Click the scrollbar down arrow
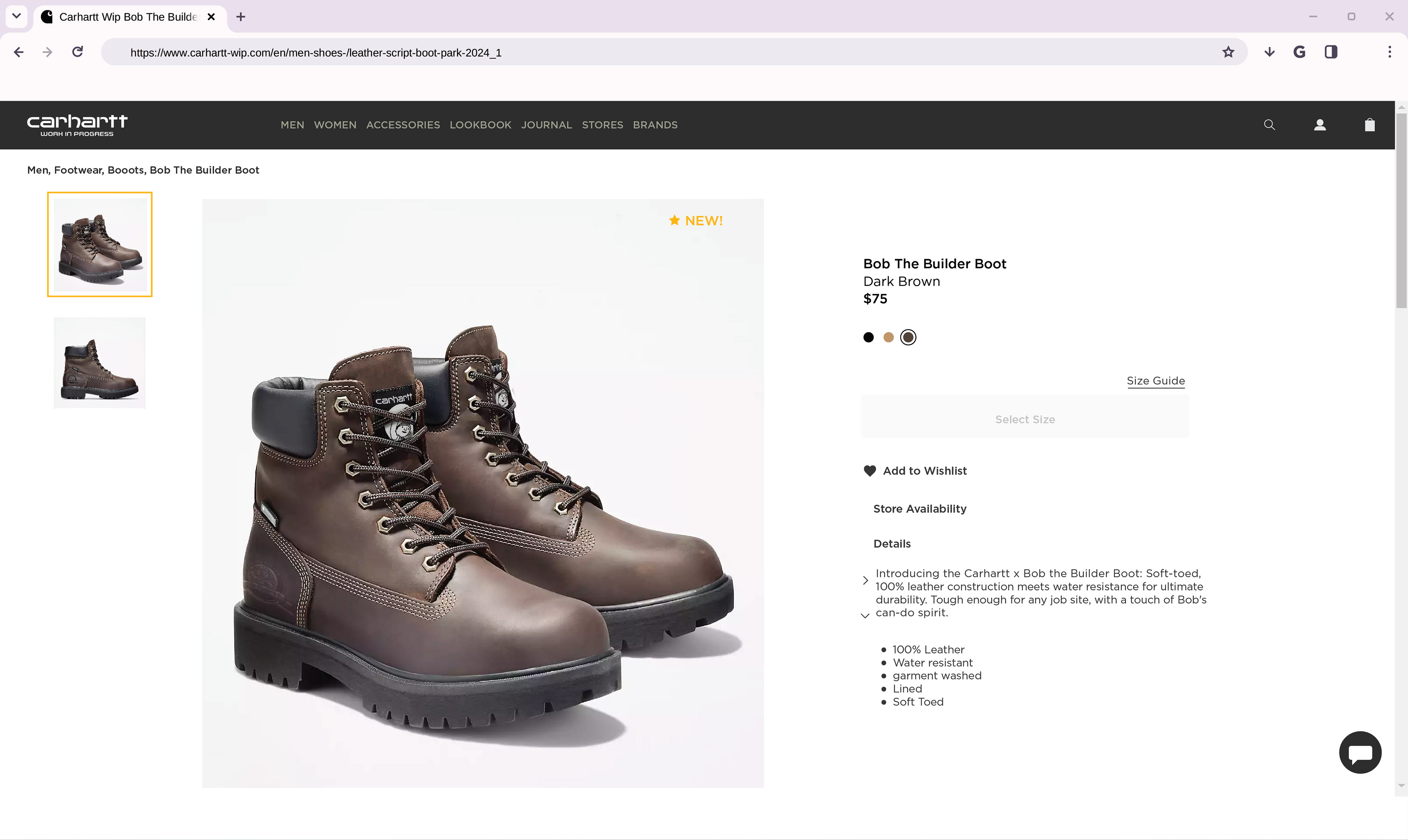The width and height of the screenshot is (1408, 840). coord(1401,786)
